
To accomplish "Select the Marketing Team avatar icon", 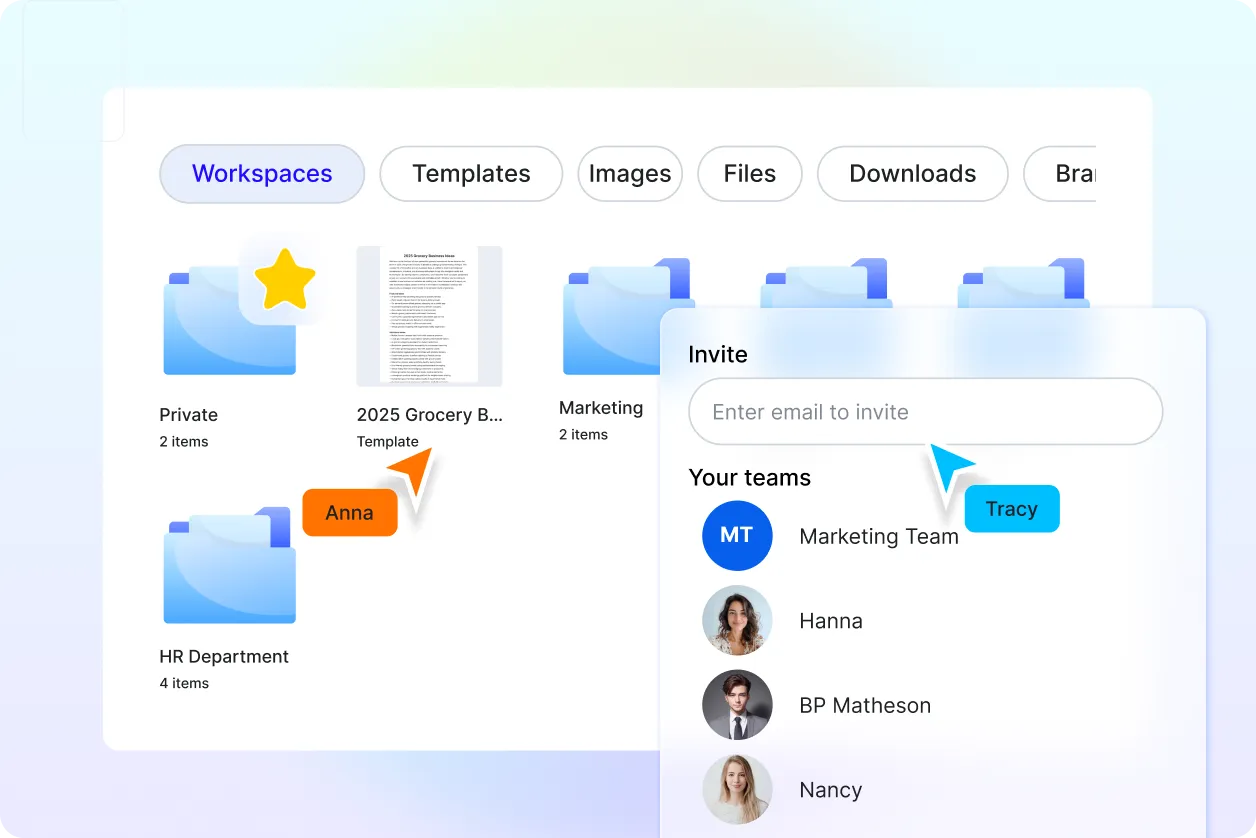I will click(737, 535).
